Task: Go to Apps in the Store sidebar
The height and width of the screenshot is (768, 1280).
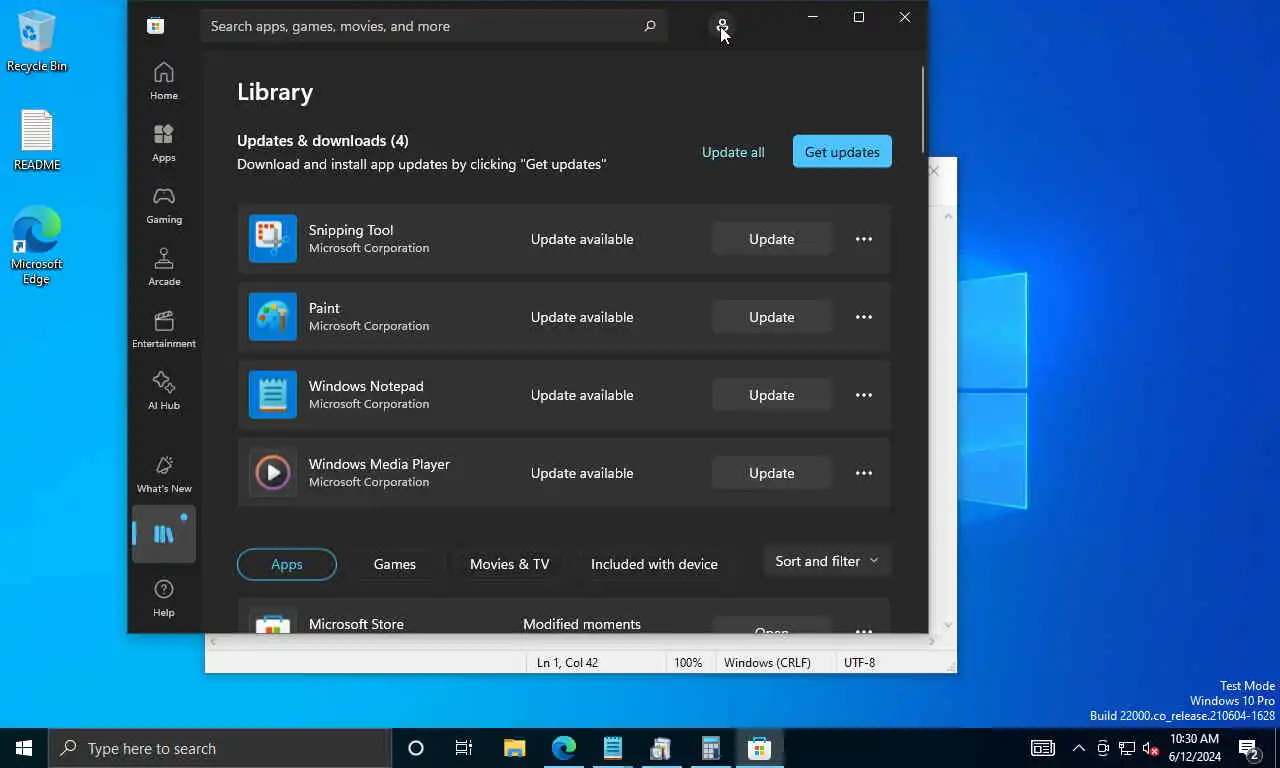Action: pyautogui.click(x=164, y=143)
